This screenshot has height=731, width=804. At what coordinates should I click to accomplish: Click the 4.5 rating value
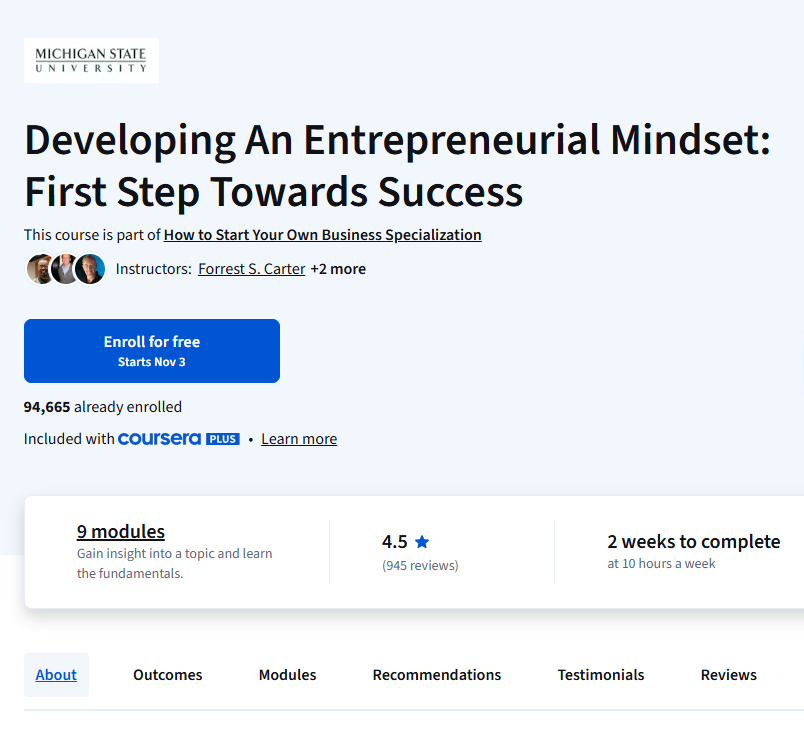pos(395,542)
